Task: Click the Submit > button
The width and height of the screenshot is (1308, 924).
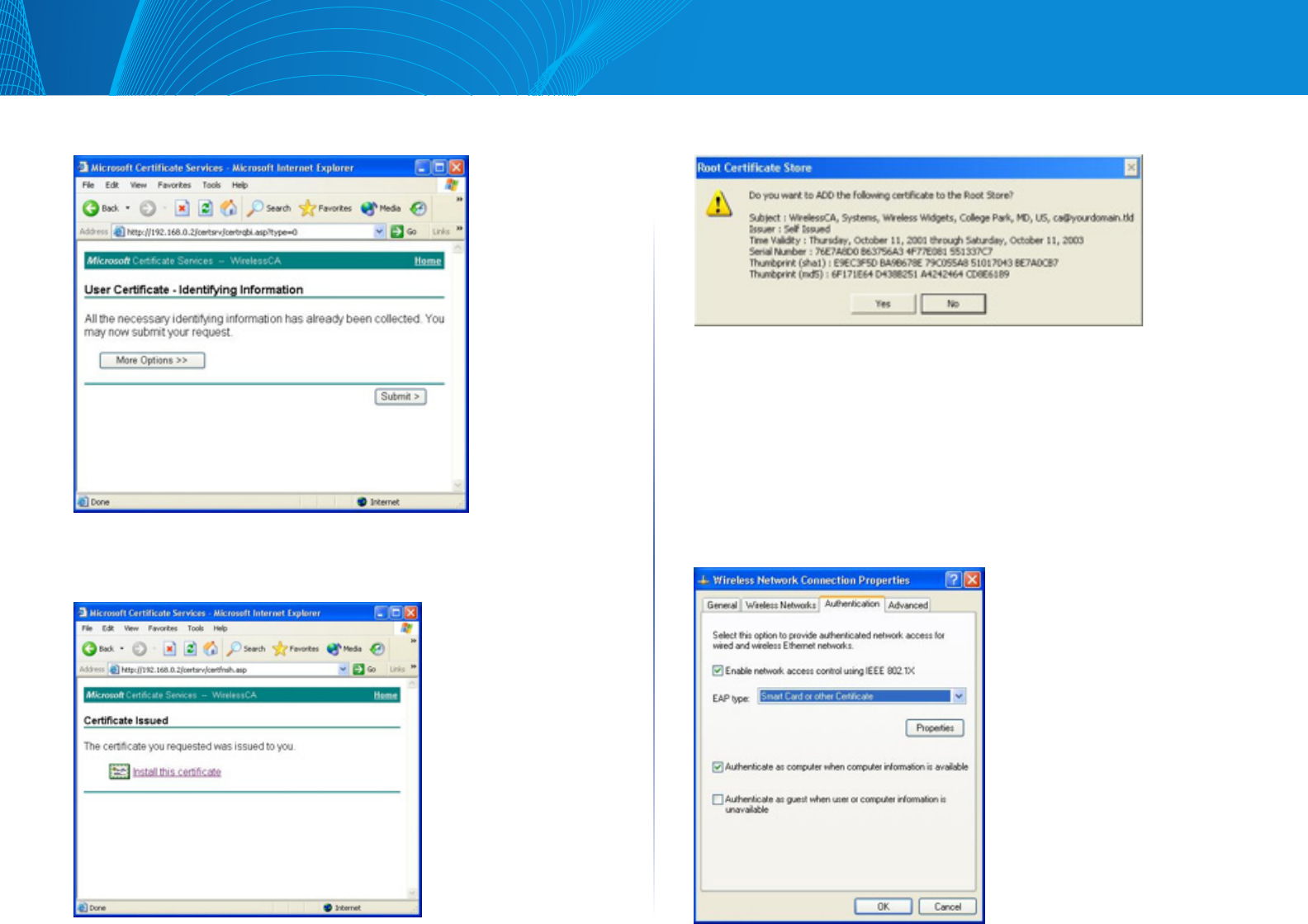Action: [x=400, y=396]
